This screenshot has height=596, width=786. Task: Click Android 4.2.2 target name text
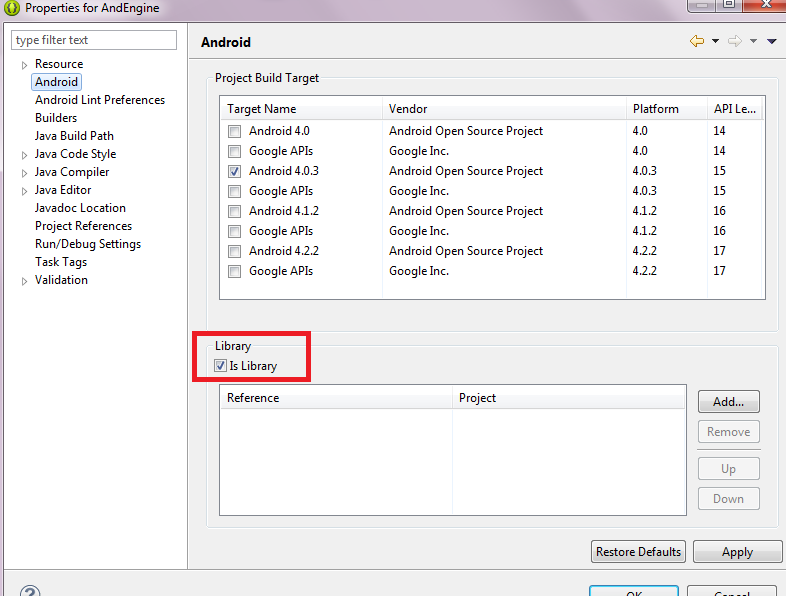pos(284,251)
